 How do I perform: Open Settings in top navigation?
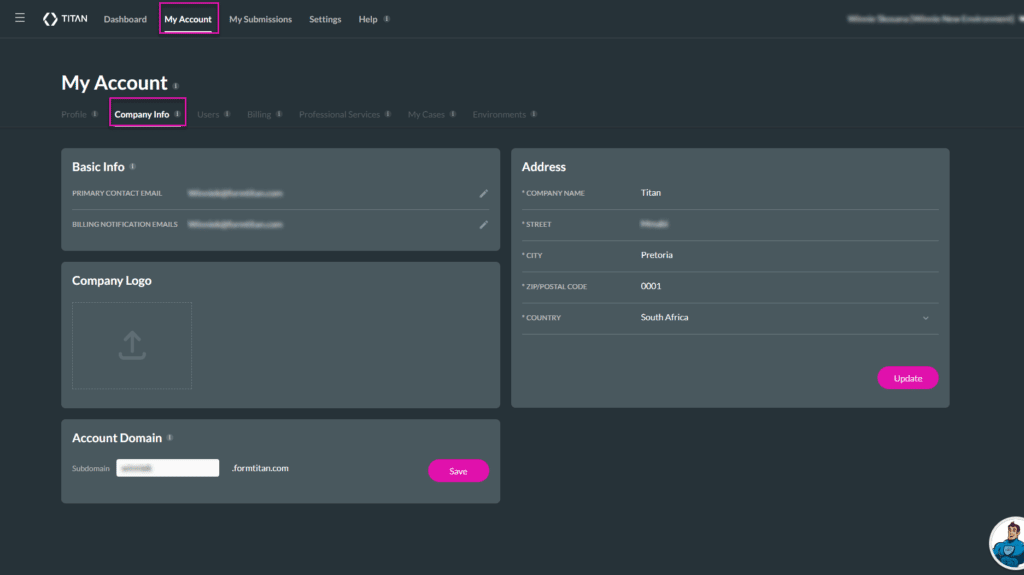point(325,19)
